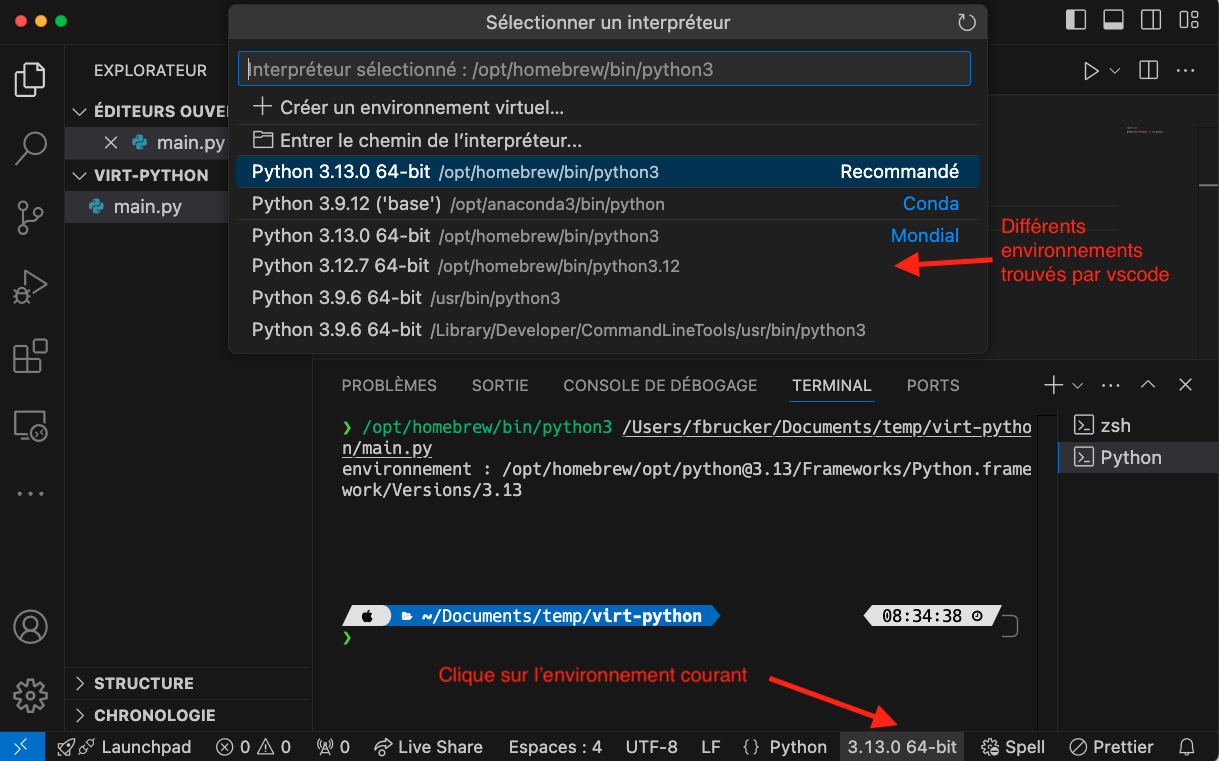The width and height of the screenshot is (1219, 761).
Task: Refresh the interpreter list
Action: point(966,22)
